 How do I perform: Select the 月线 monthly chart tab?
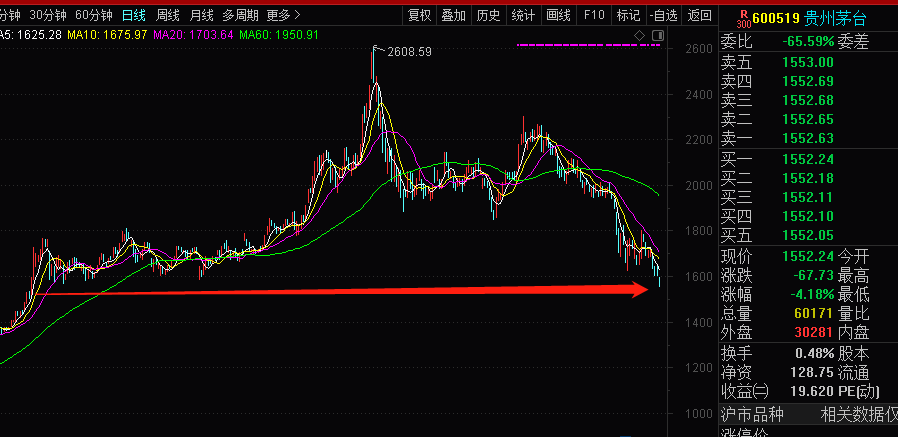pyautogui.click(x=202, y=15)
